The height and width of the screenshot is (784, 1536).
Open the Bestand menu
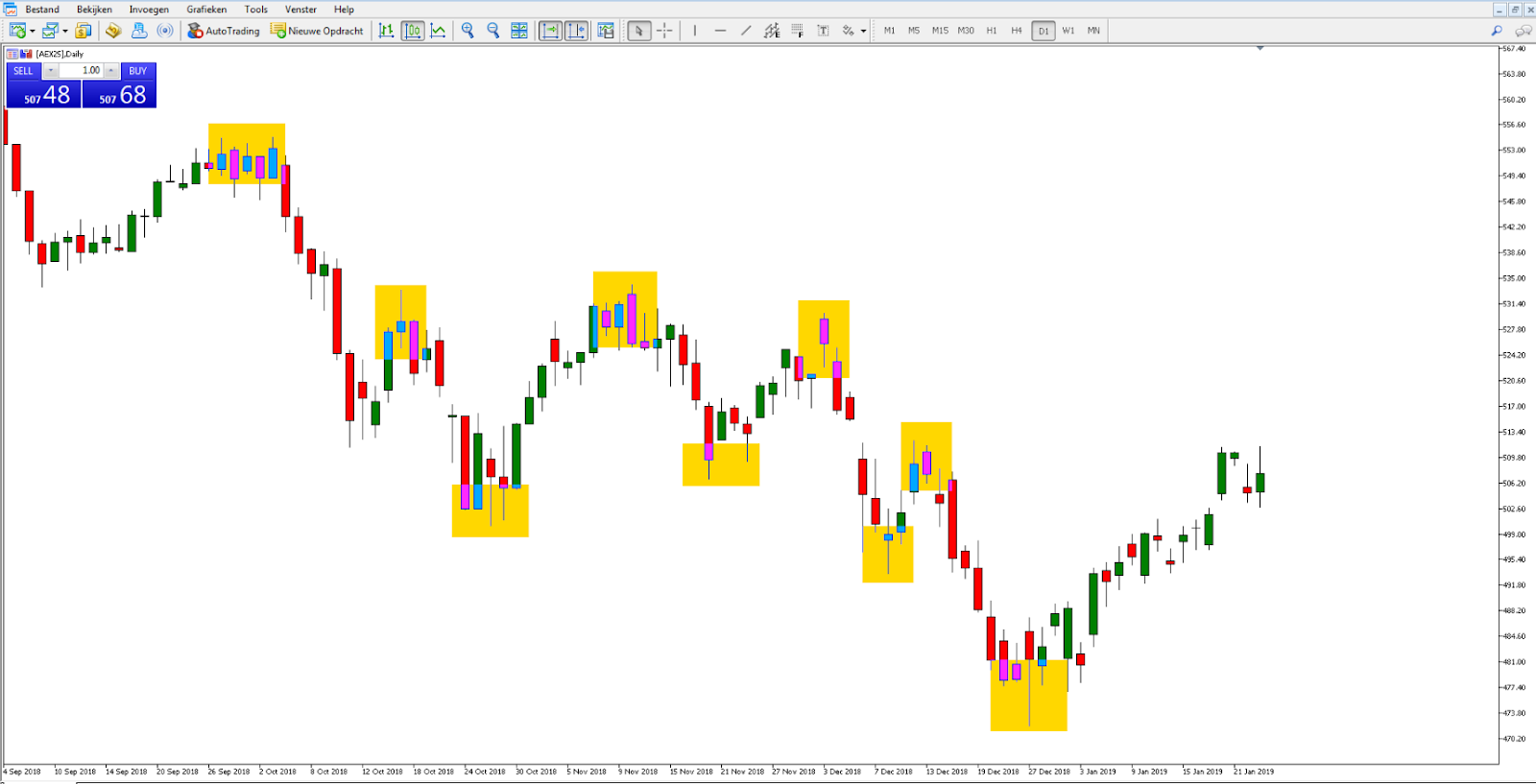42,10
